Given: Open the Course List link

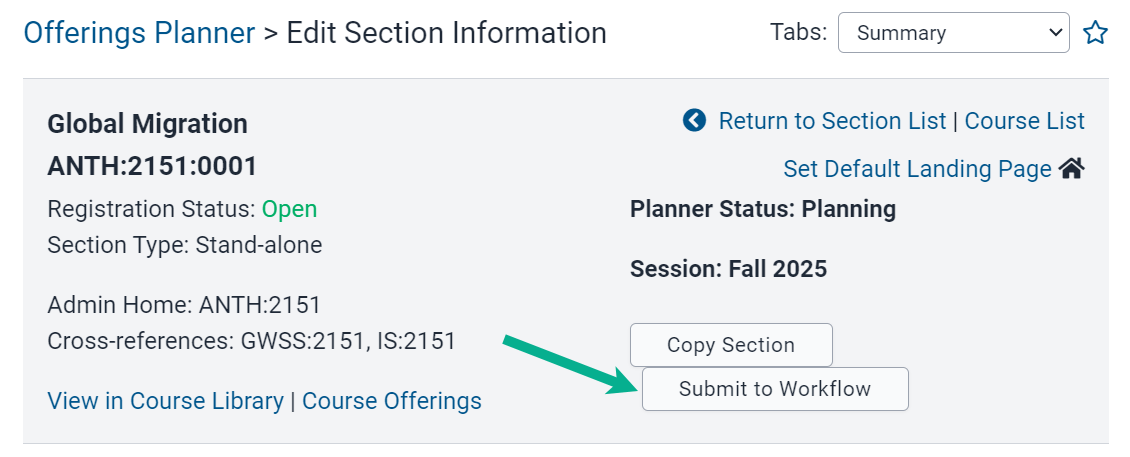Looking at the screenshot, I should [1024, 121].
